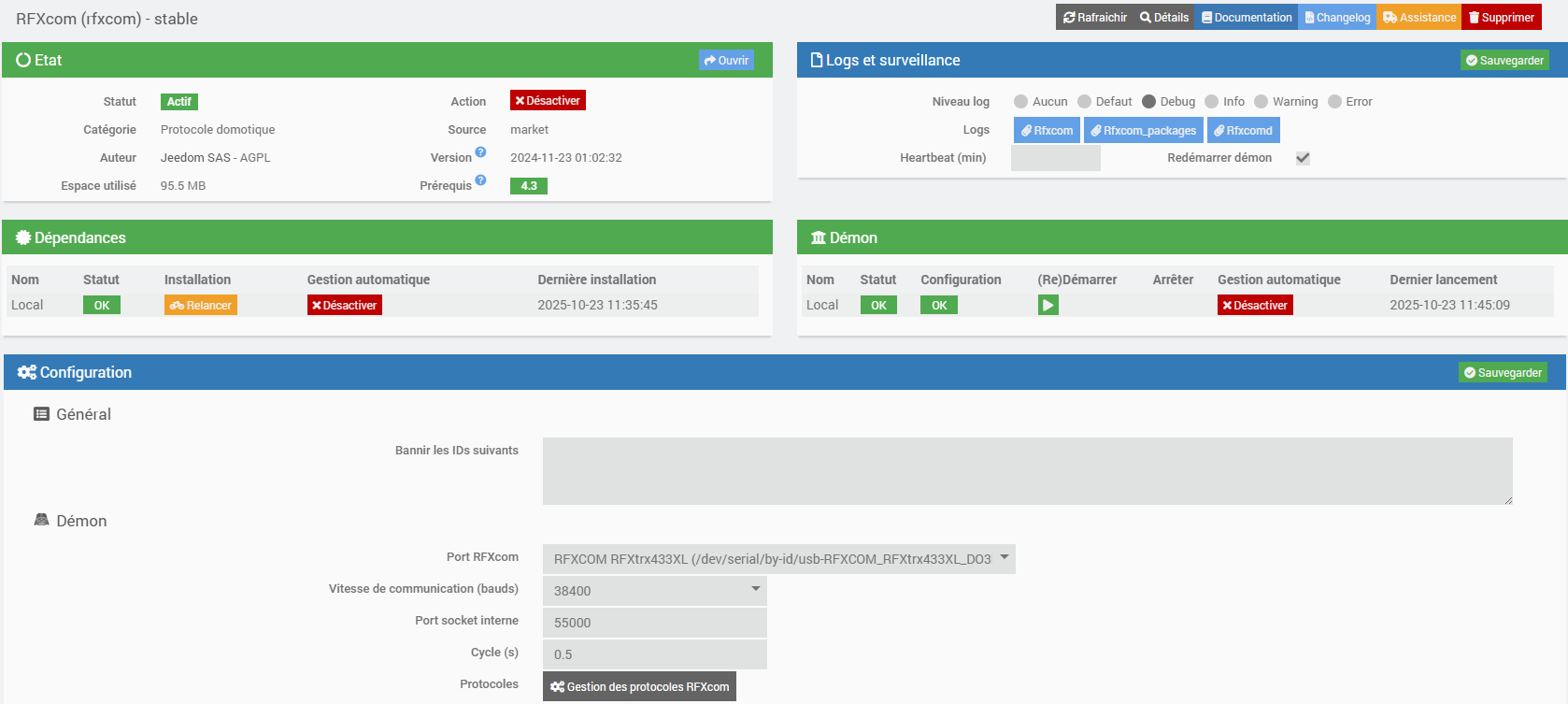Click the last launch date "2025-10-23 11:45:09"
The image size is (1568, 704).
[1450, 305]
